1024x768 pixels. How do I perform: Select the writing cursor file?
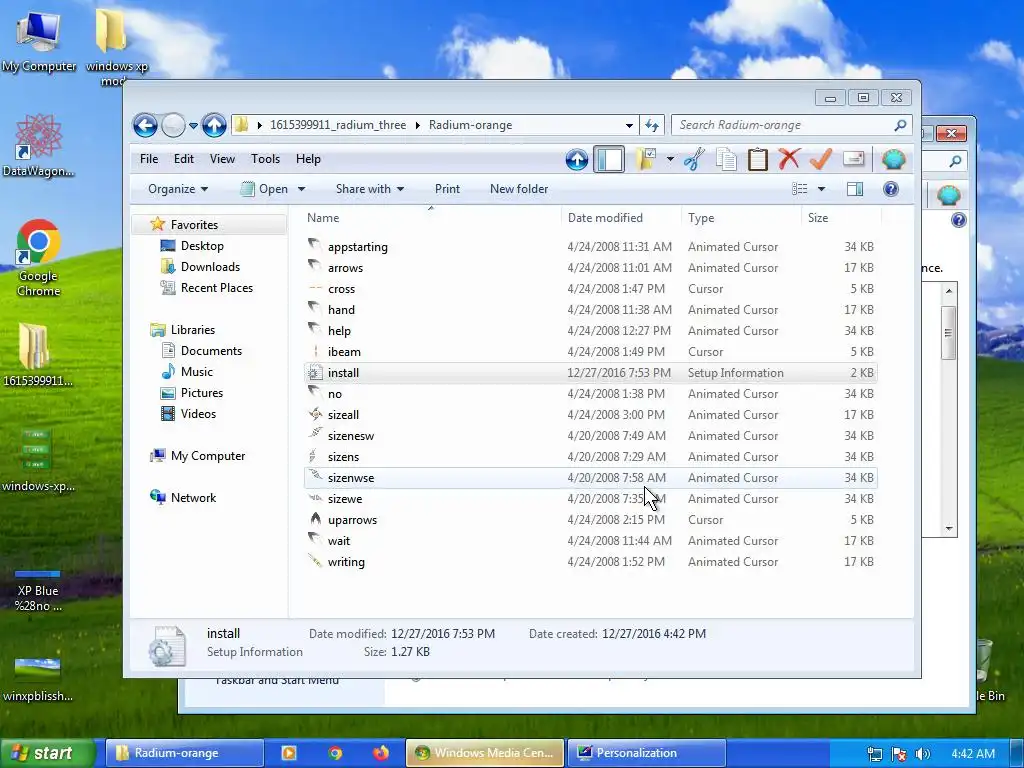(590, 562)
